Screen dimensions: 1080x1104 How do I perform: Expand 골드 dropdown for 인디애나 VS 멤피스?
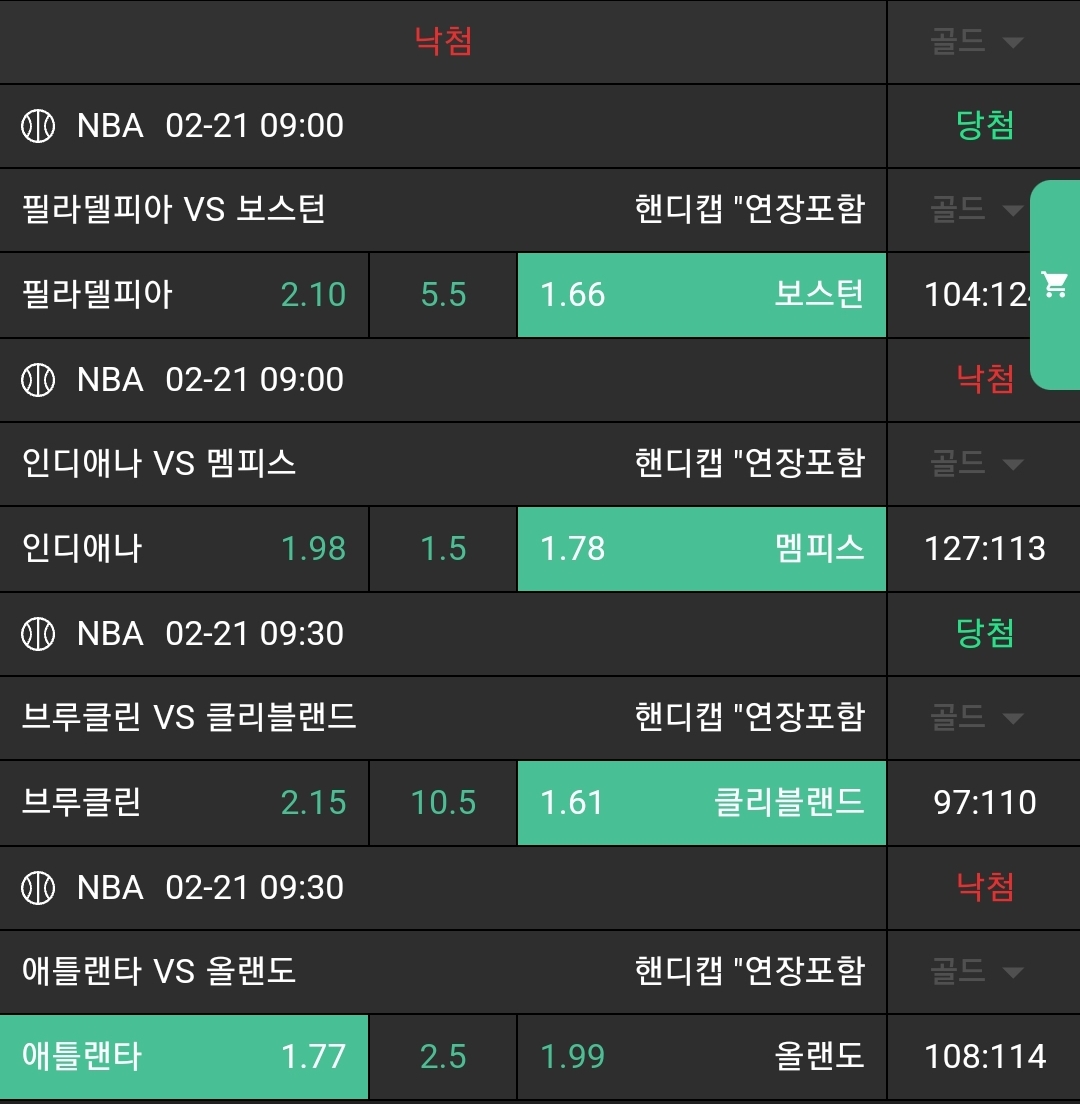pyautogui.click(x=977, y=464)
